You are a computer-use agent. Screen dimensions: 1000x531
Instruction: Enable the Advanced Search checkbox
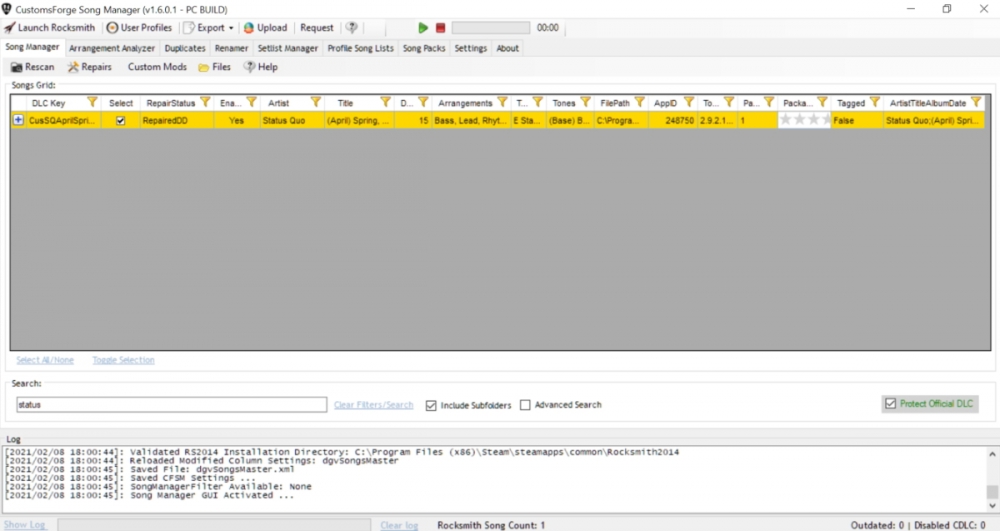click(x=525, y=405)
